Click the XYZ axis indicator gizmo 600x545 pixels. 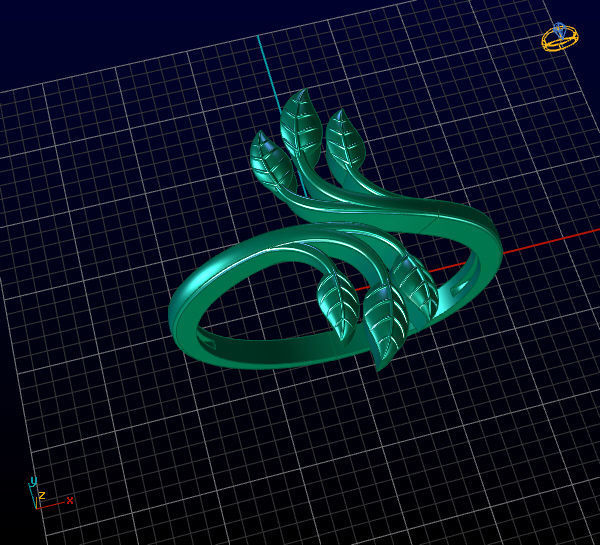coord(51,493)
